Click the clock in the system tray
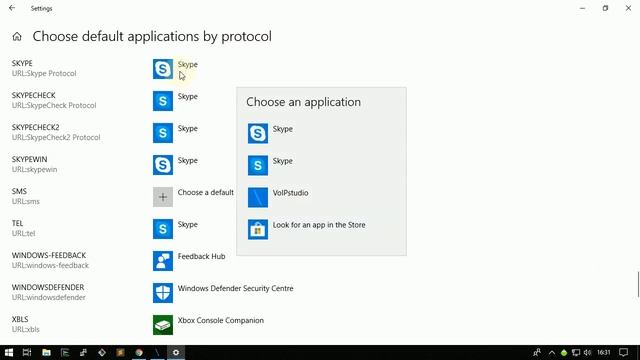 coord(603,352)
